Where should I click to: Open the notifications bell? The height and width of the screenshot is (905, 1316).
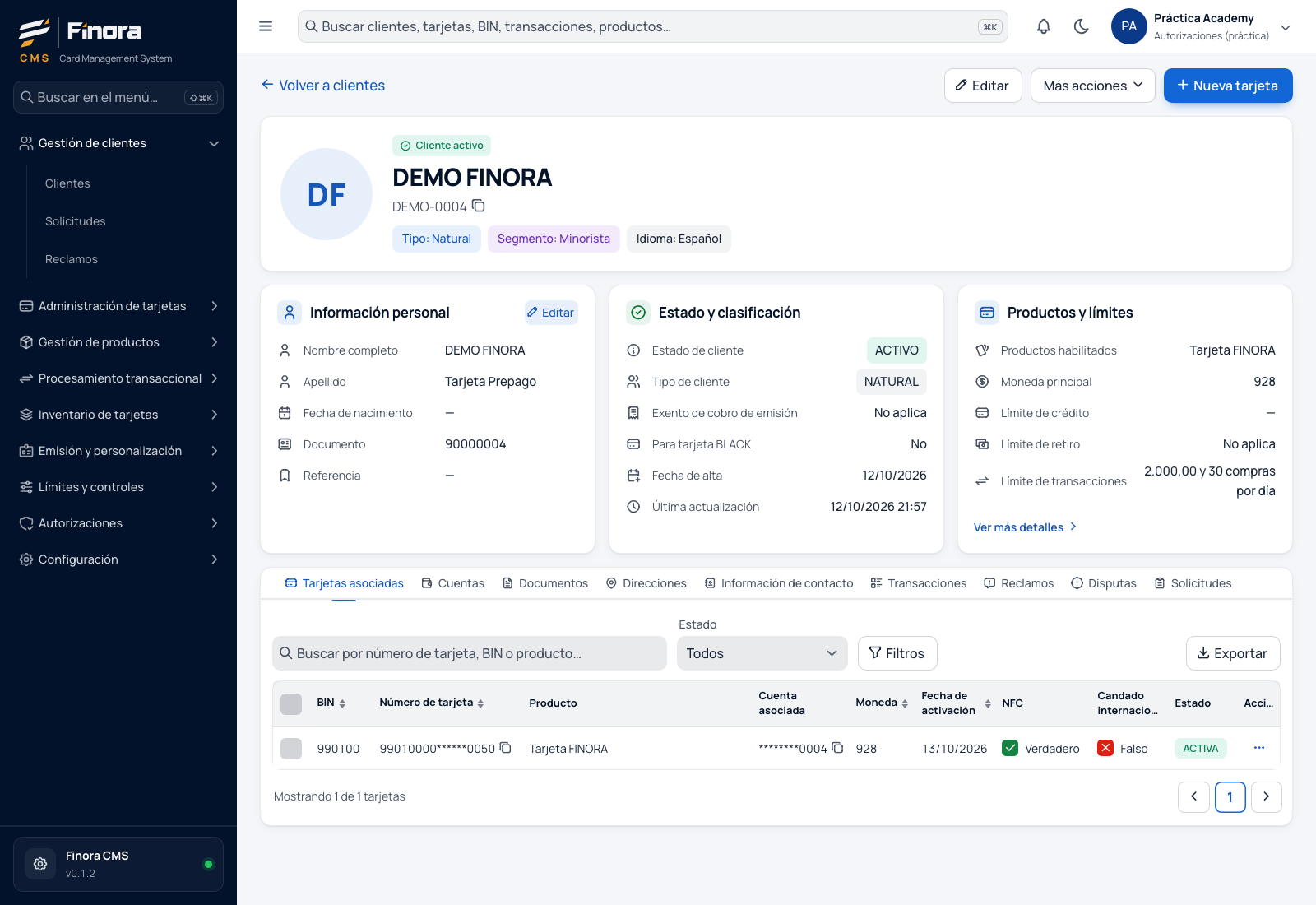tap(1044, 26)
